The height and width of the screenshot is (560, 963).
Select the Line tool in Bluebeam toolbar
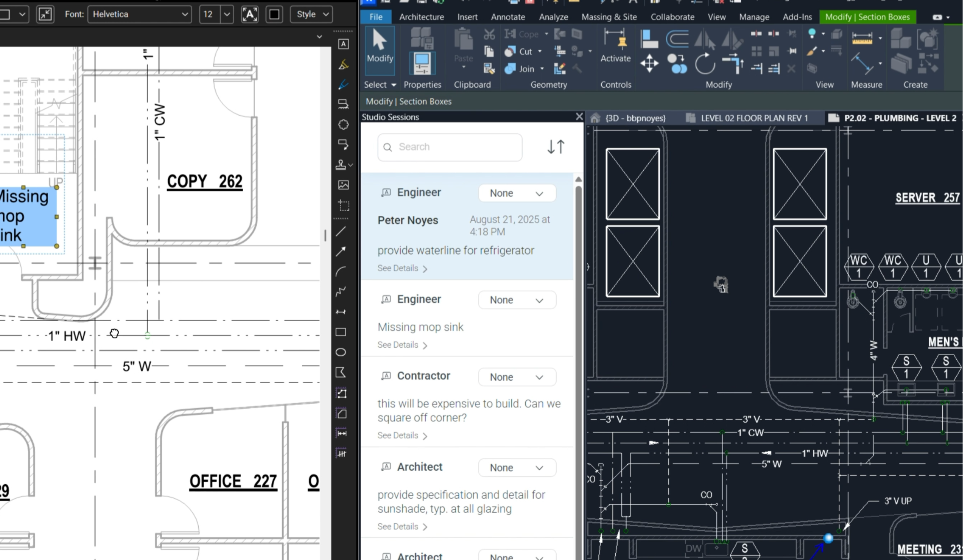click(341, 231)
